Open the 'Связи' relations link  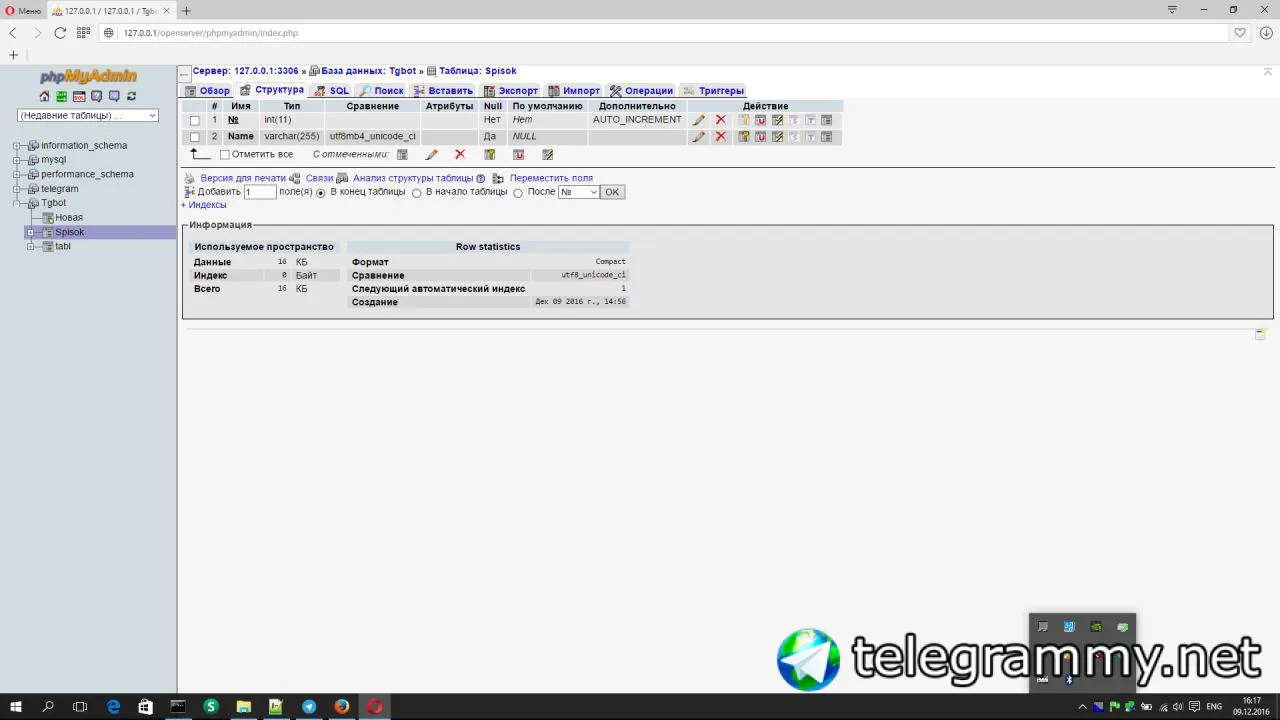tap(319, 179)
